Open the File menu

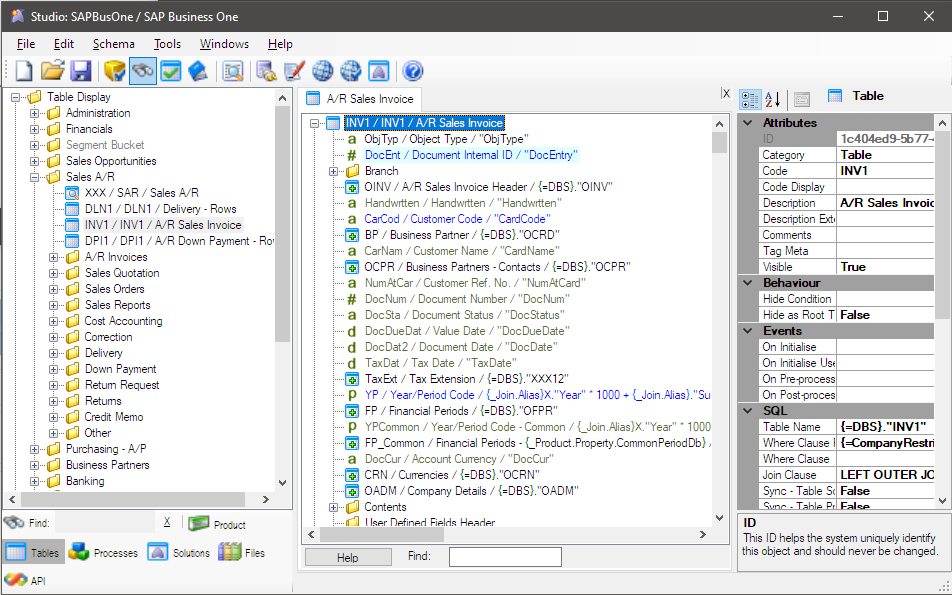click(26, 44)
